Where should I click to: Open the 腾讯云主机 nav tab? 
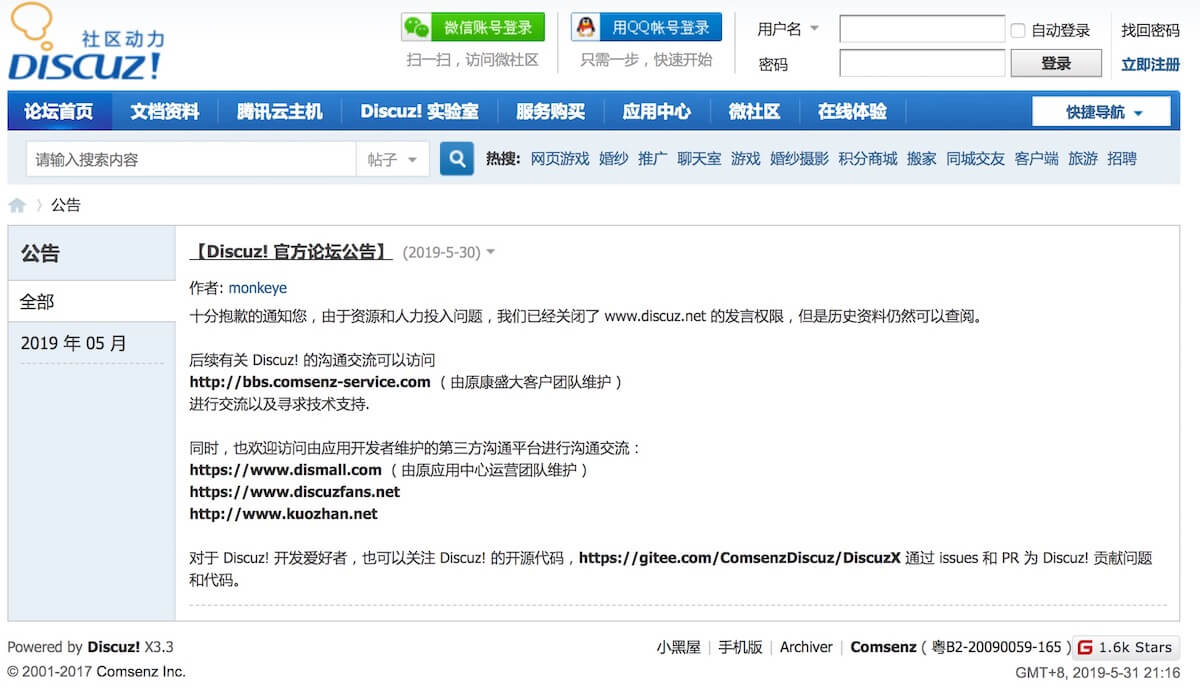point(280,112)
